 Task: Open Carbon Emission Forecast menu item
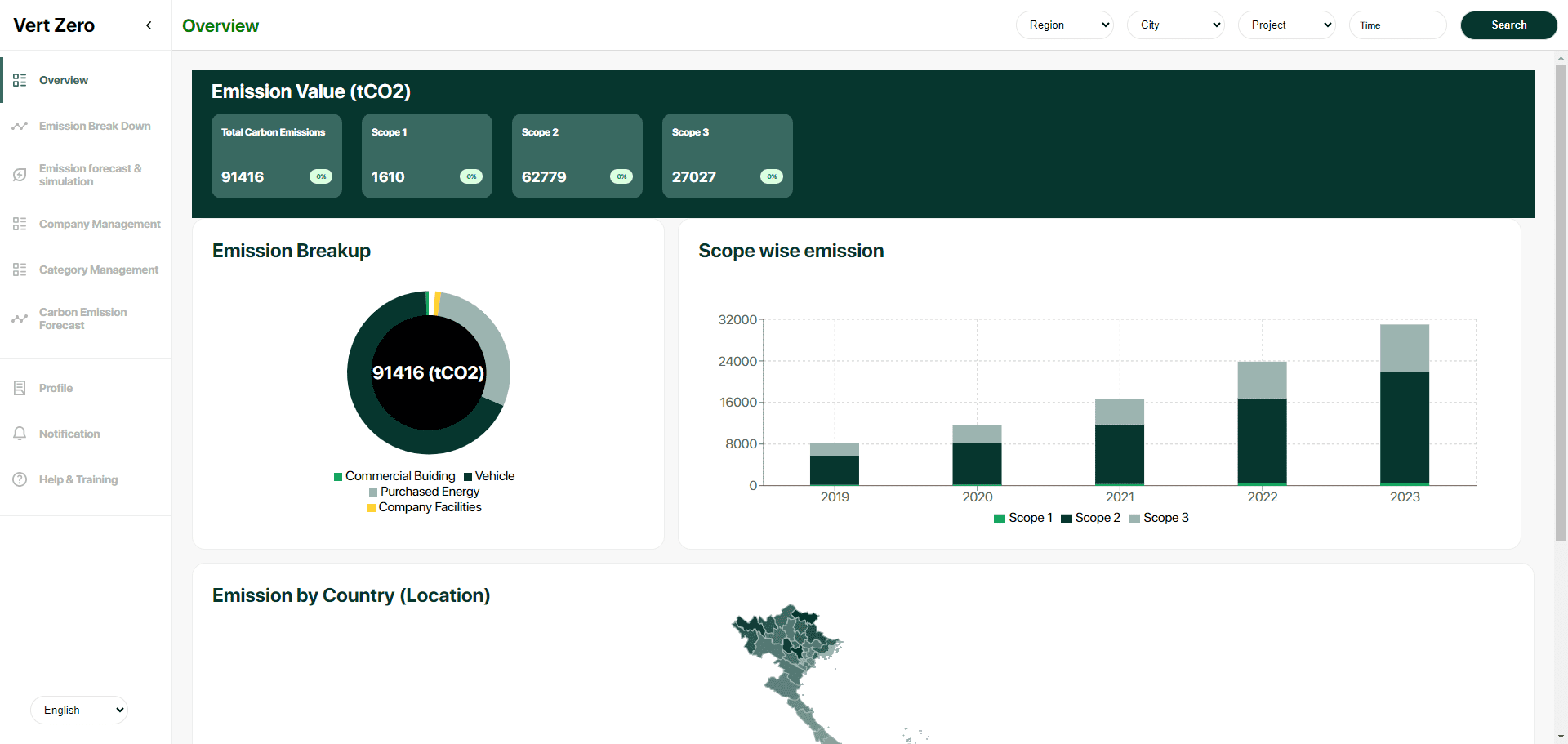click(82, 319)
